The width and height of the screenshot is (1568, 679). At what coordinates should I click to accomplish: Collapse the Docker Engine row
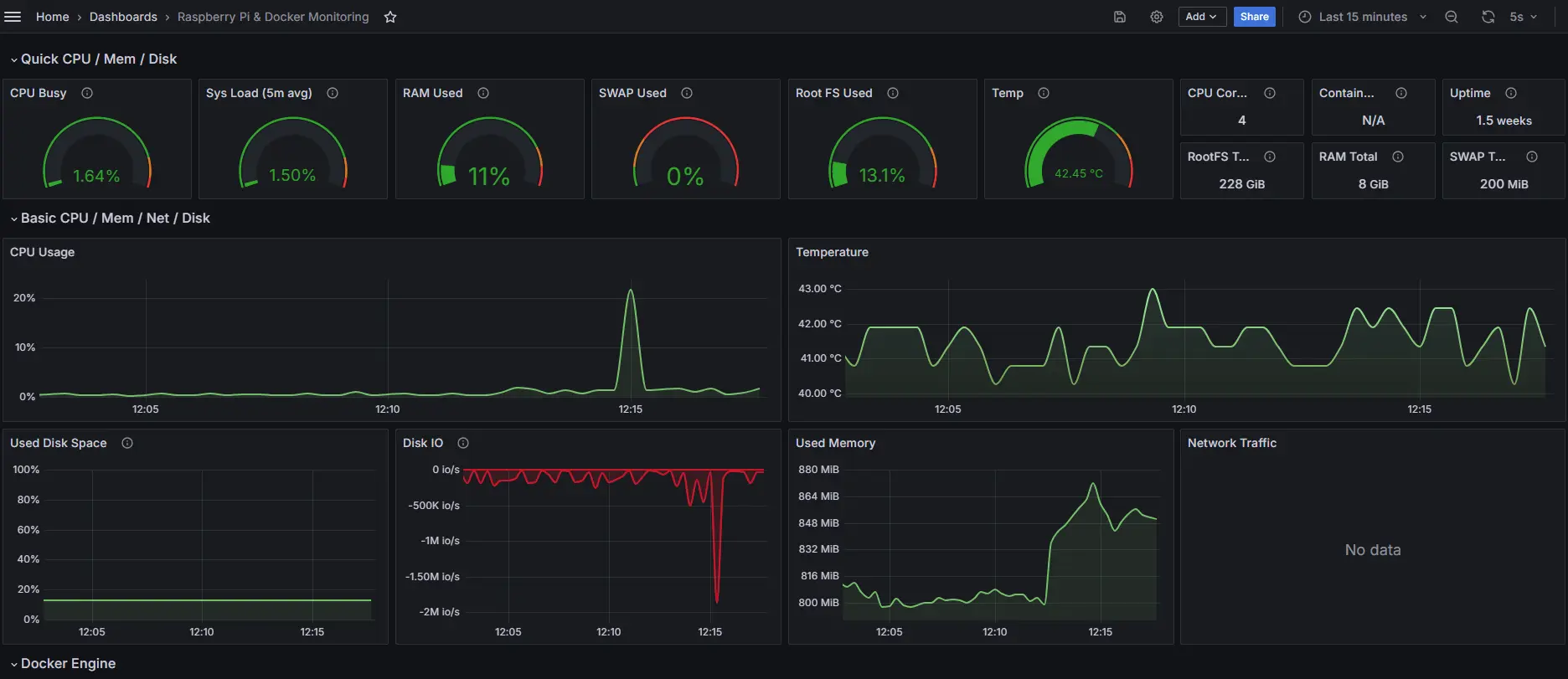coord(64,663)
